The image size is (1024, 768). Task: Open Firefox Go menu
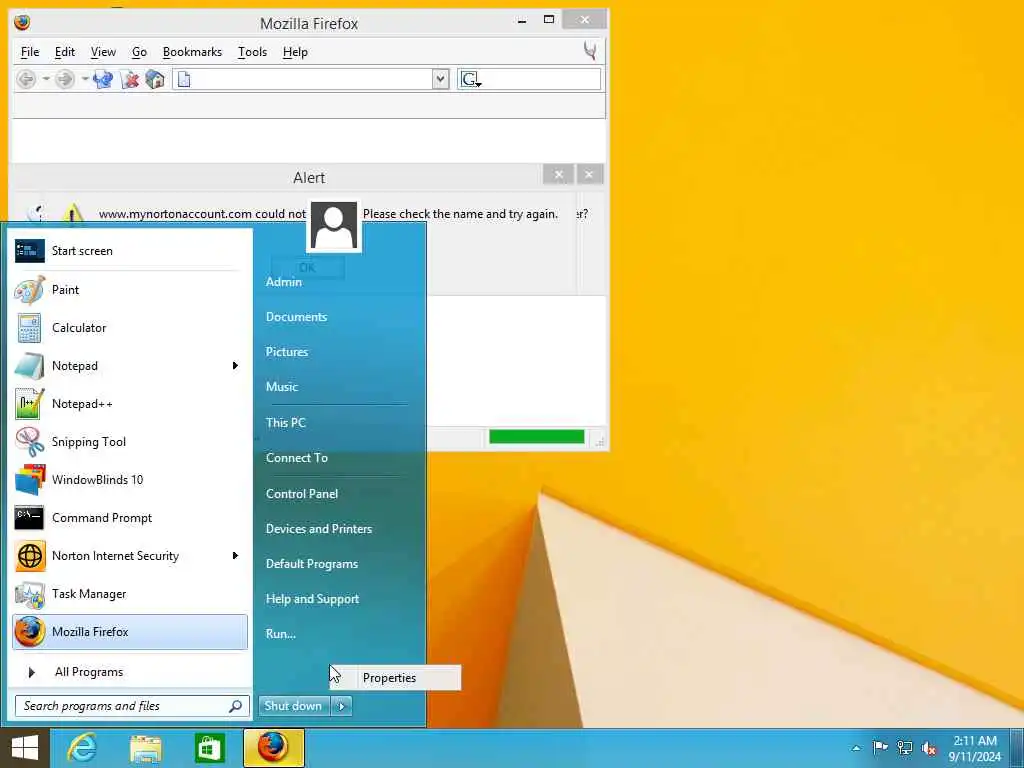click(x=139, y=52)
